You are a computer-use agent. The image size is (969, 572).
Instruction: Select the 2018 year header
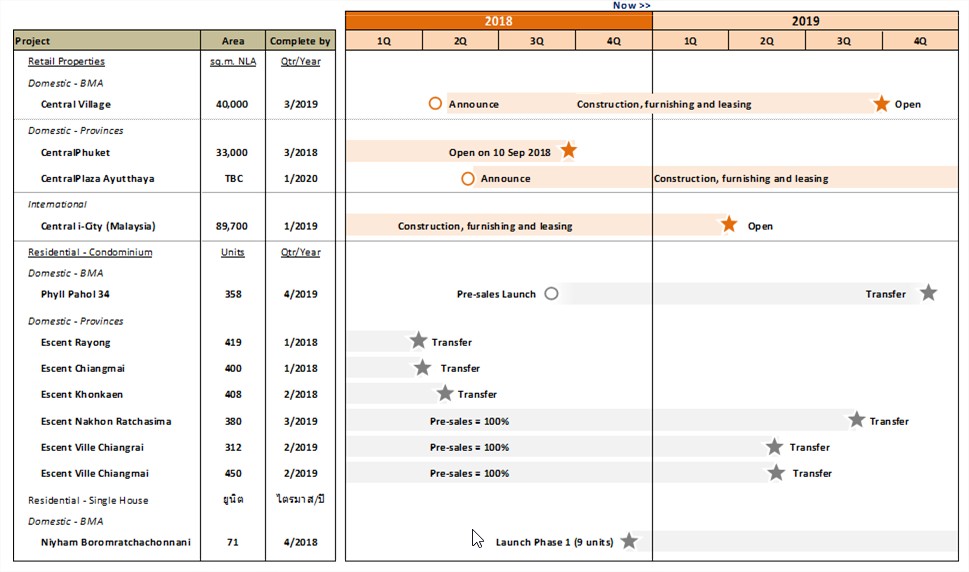pyautogui.click(x=499, y=21)
